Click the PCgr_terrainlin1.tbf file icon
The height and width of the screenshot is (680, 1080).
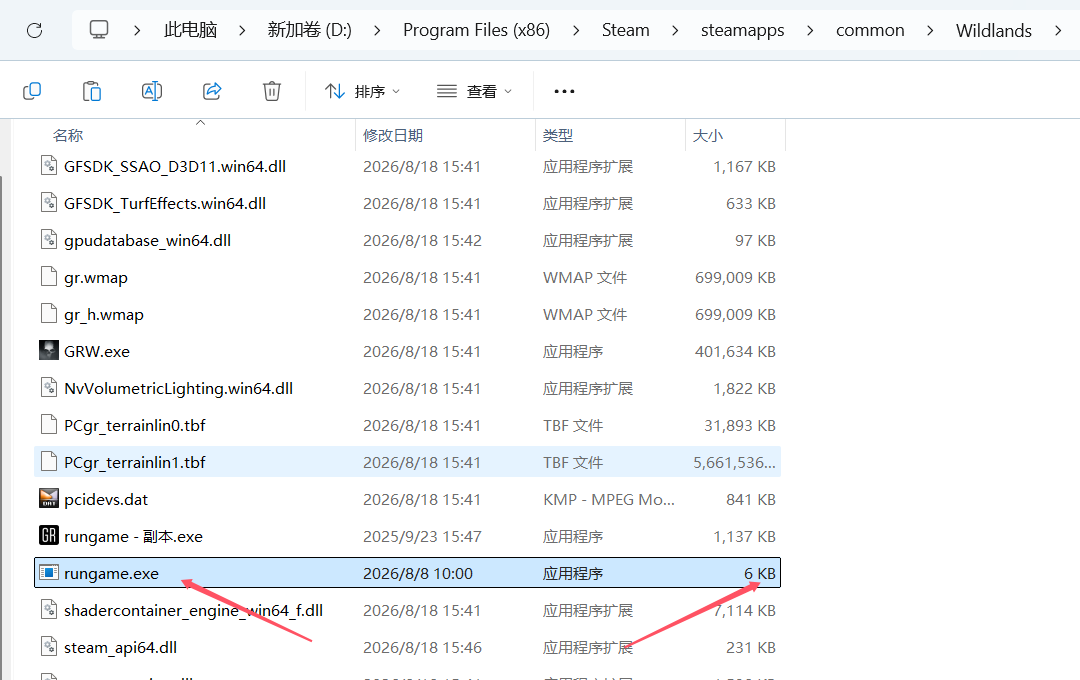pos(49,462)
